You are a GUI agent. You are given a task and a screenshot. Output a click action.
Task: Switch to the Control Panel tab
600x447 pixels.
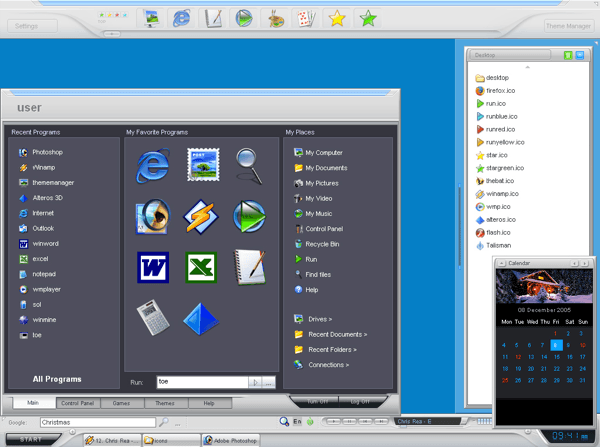click(x=76, y=403)
